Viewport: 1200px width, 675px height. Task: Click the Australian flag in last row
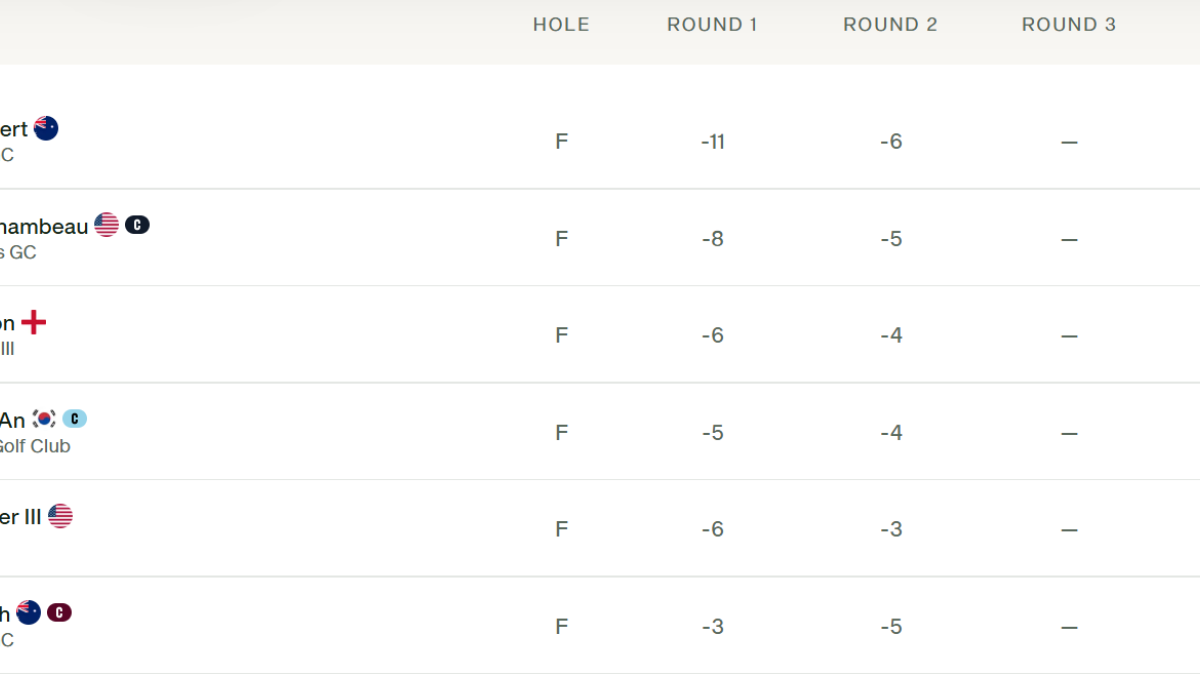coord(29,613)
